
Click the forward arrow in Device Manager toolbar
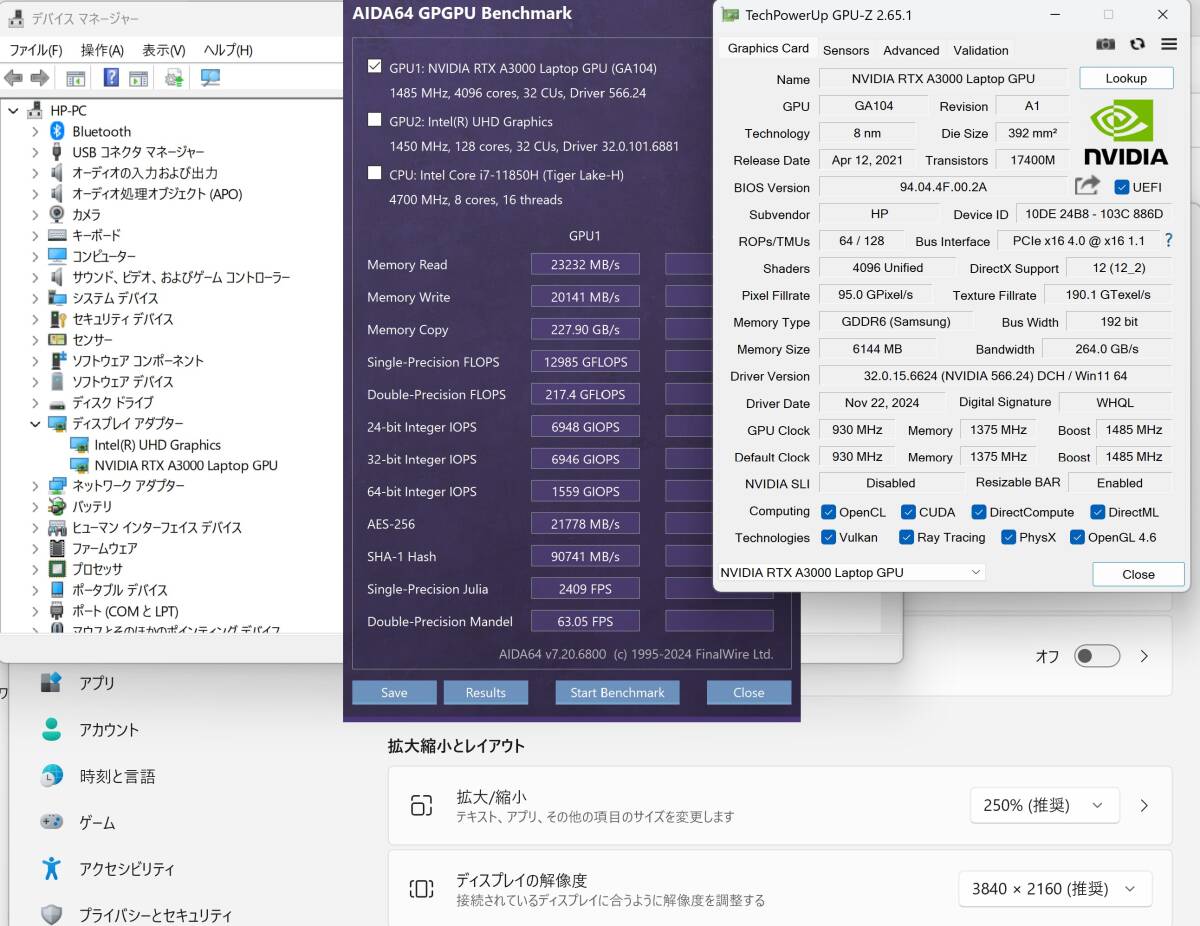pos(40,78)
